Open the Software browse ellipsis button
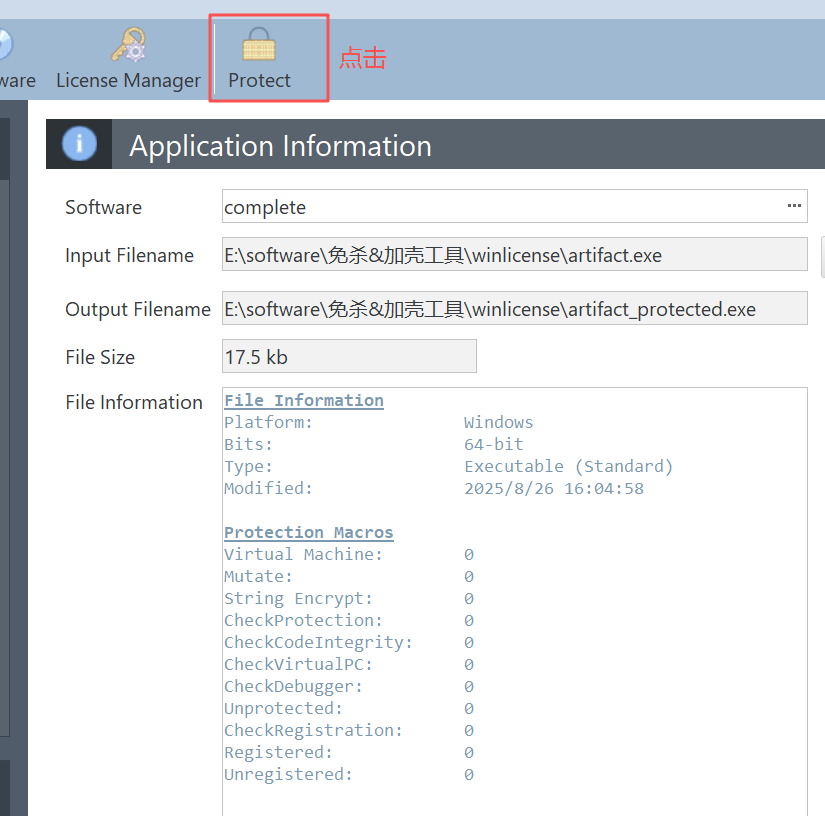Image resolution: width=825 pixels, height=816 pixels. 794,206
